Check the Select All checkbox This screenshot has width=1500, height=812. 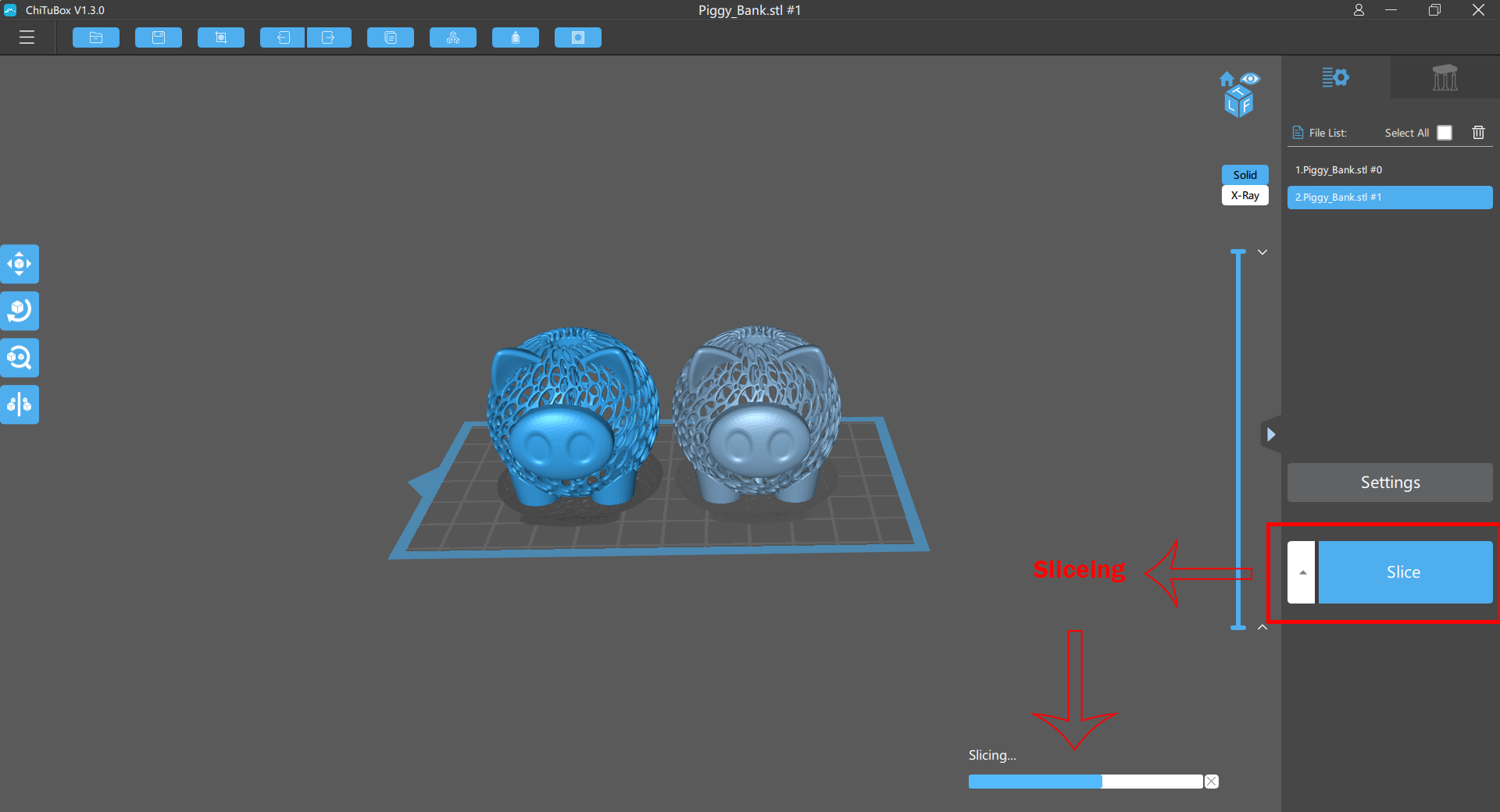point(1445,133)
